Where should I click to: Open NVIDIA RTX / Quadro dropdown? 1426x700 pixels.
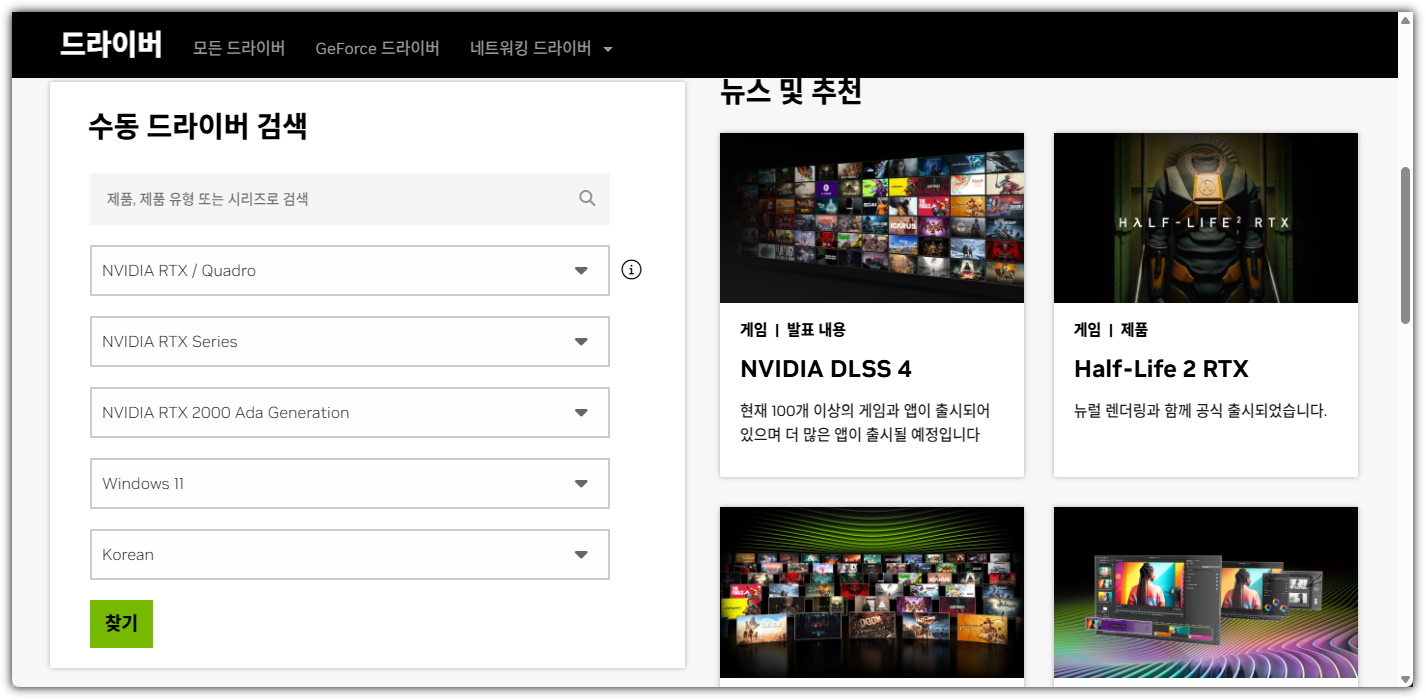tap(350, 270)
